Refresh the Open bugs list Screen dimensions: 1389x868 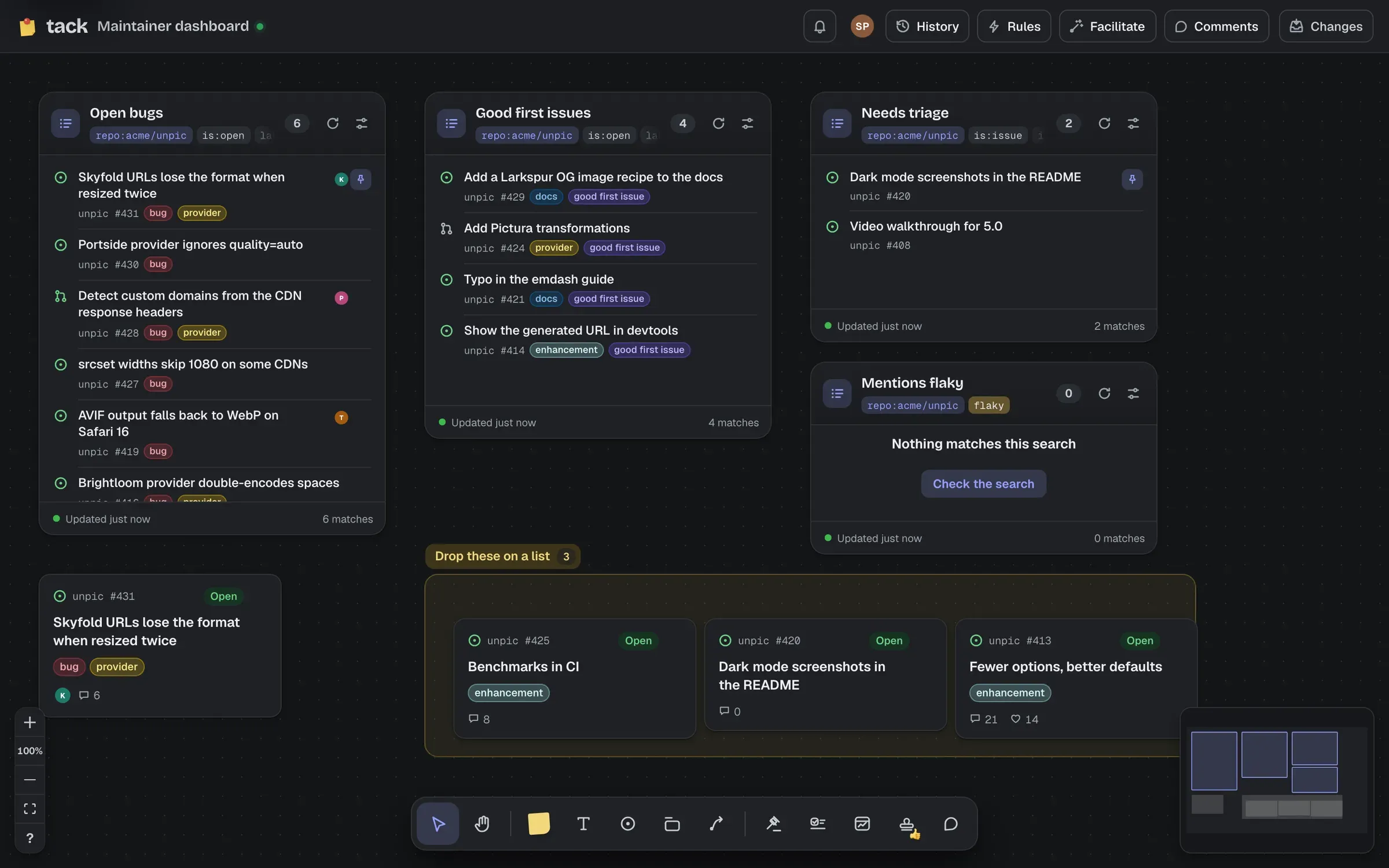[333, 123]
